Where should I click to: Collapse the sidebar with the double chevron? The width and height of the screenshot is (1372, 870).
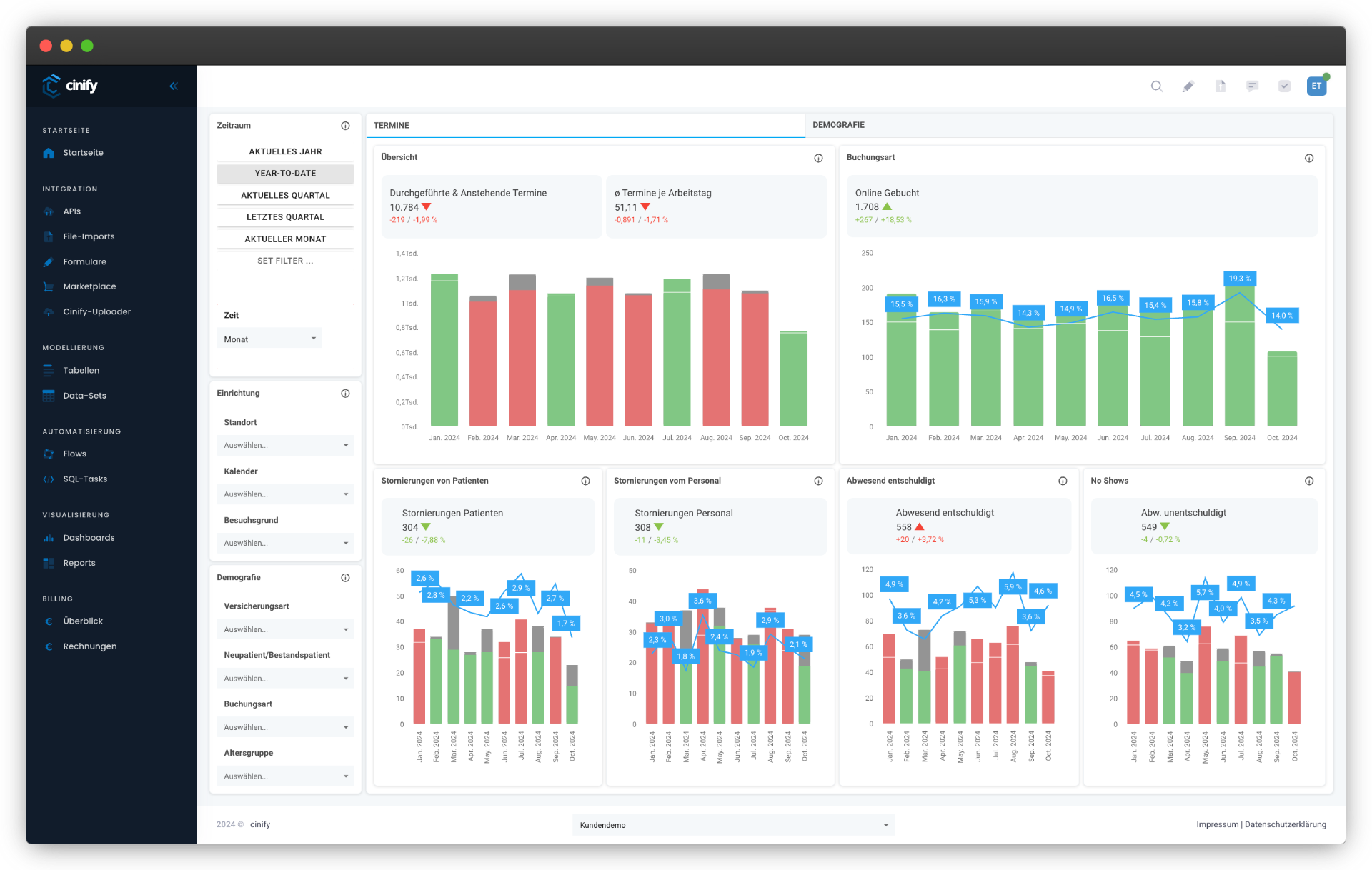tap(173, 86)
